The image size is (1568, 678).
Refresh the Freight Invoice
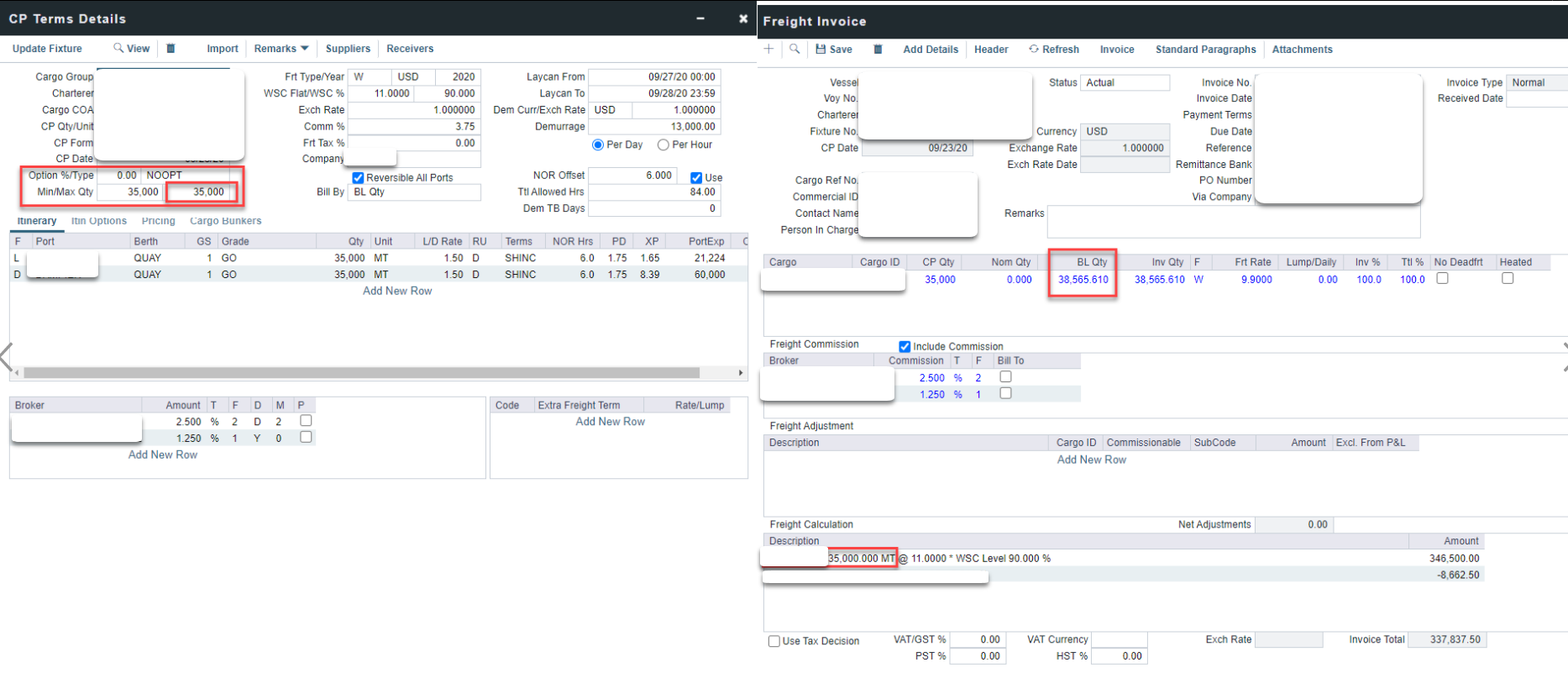[x=1053, y=50]
